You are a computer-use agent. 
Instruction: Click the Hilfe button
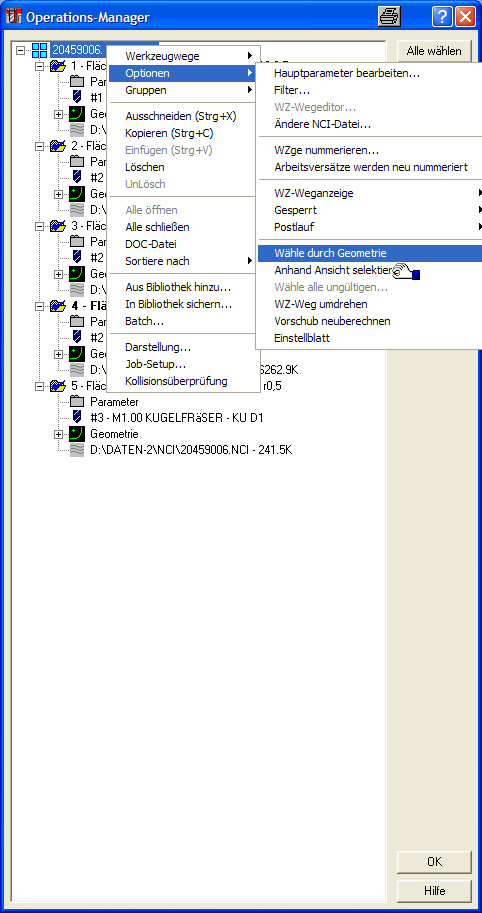[x=434, y=891]
